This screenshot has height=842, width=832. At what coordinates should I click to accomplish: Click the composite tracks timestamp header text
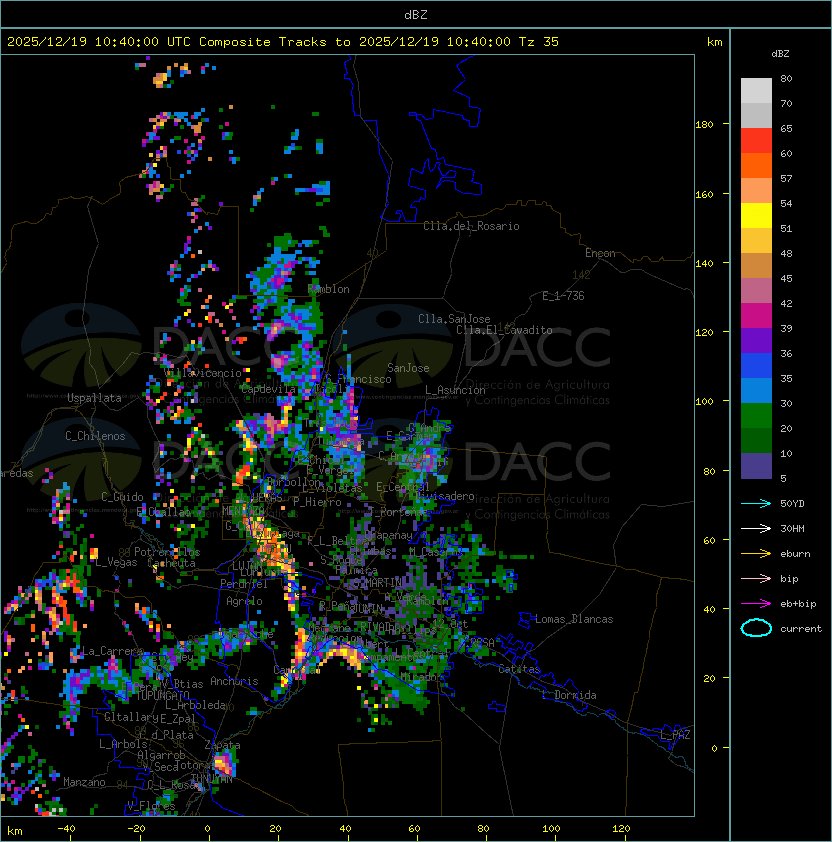point(283,42)
